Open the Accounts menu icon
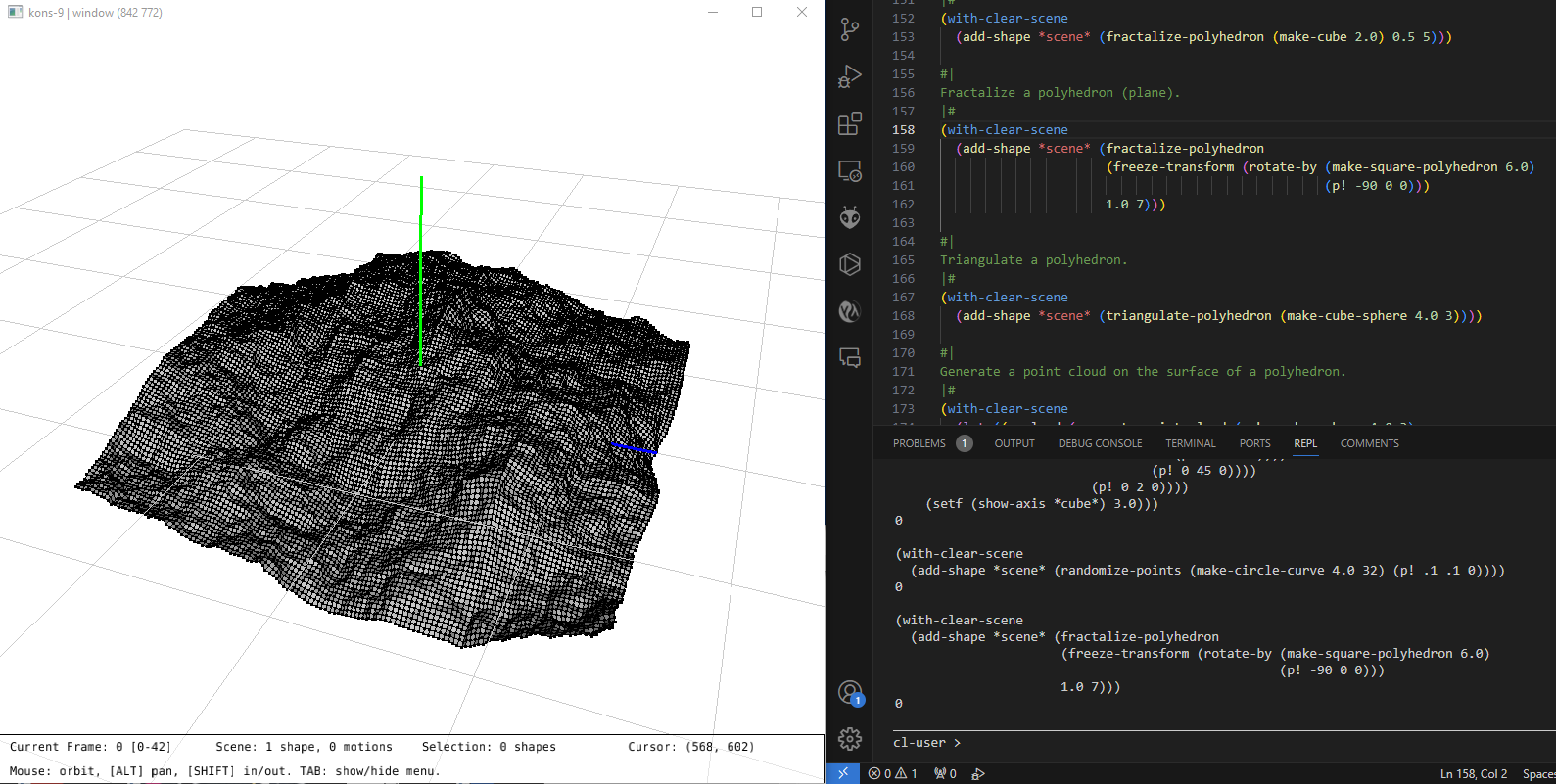Image resolution: width=1556 pixels, height=784 pixels. pyautogui.click(x=849, y=693)
